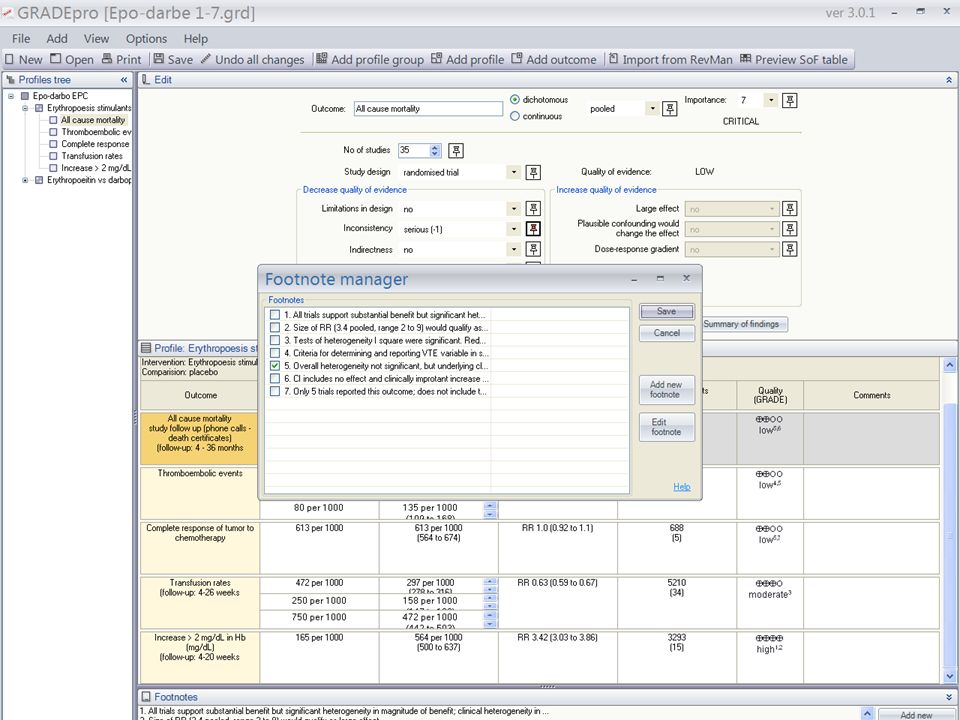Open Help link in Footnote manager
Image resolution: width=960 pixels, height=720 pixels.
682,487
